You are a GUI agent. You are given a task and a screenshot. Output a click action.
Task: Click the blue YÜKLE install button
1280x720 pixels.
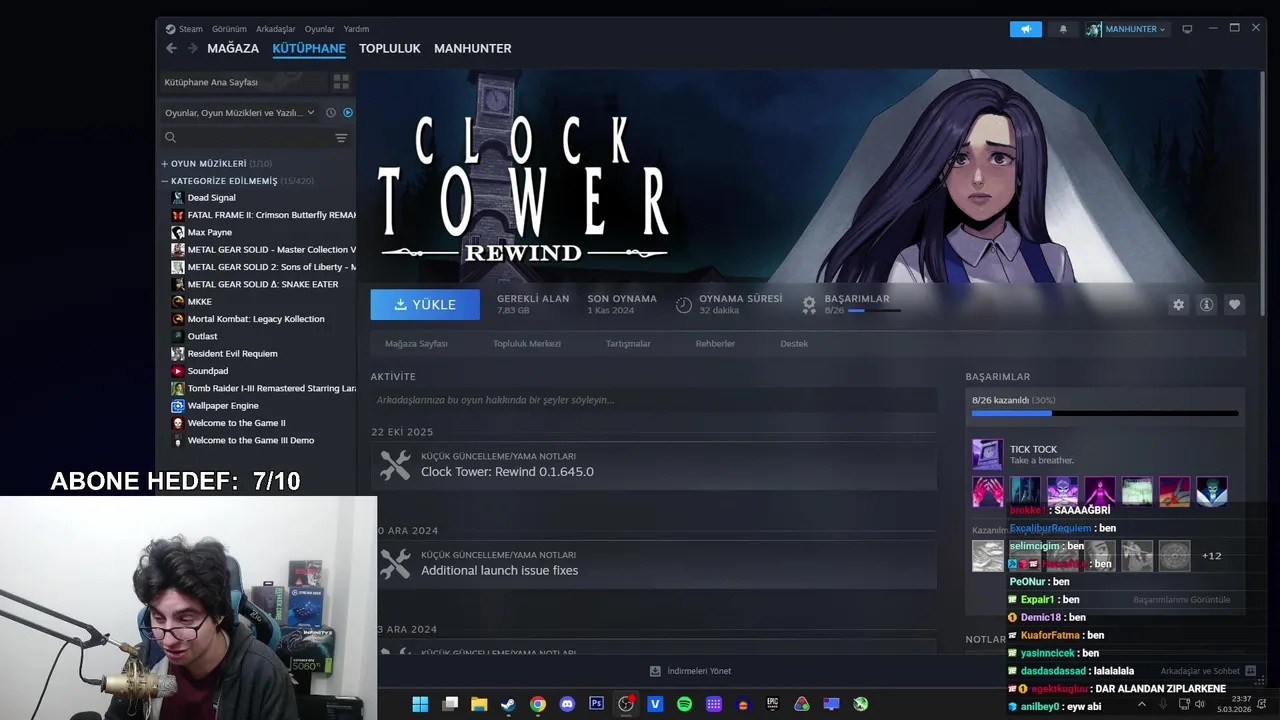coord(425,305)
